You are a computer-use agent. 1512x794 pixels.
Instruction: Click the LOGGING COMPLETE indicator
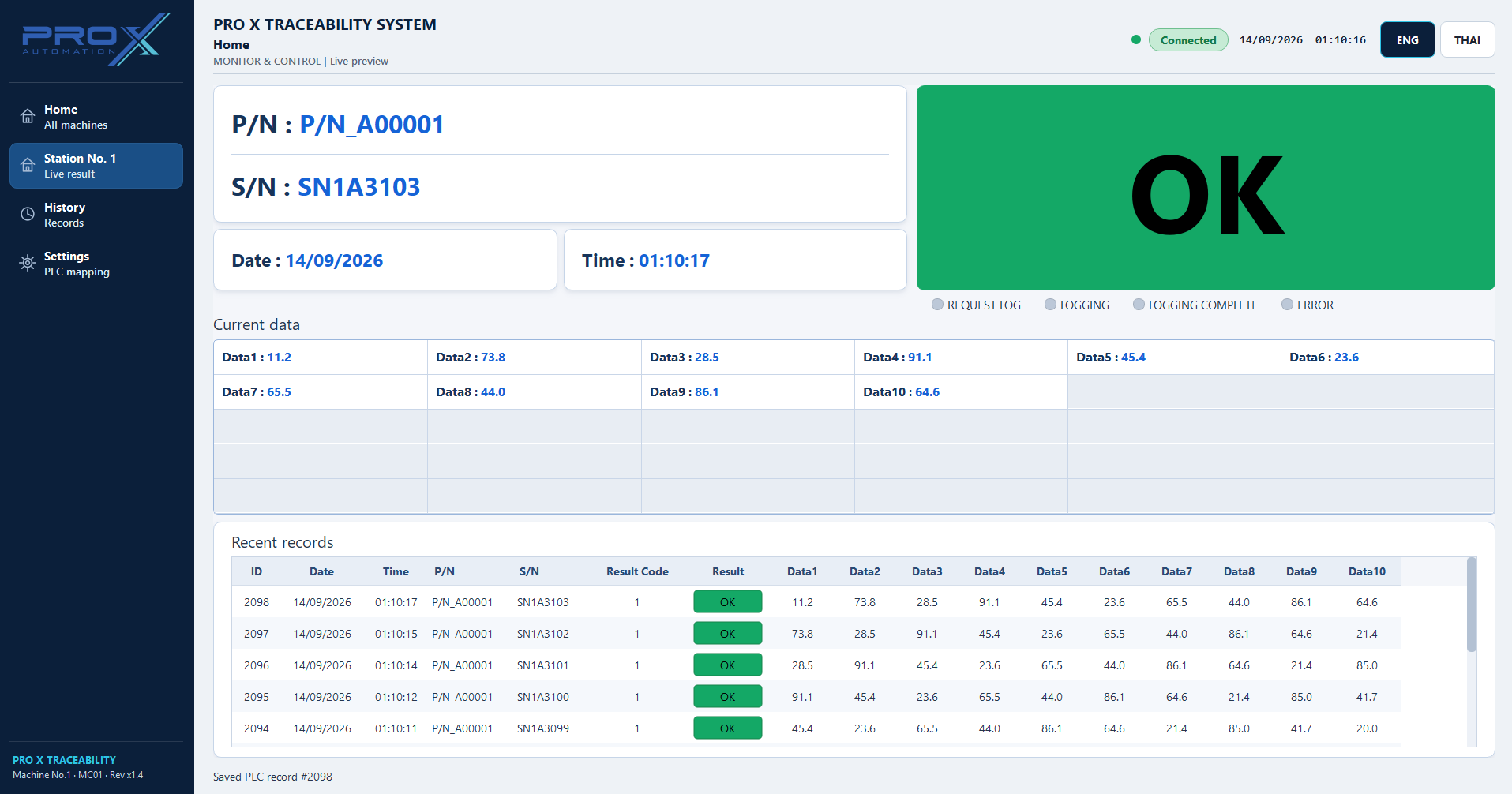pyautogui.click(x=1195, y=305)
